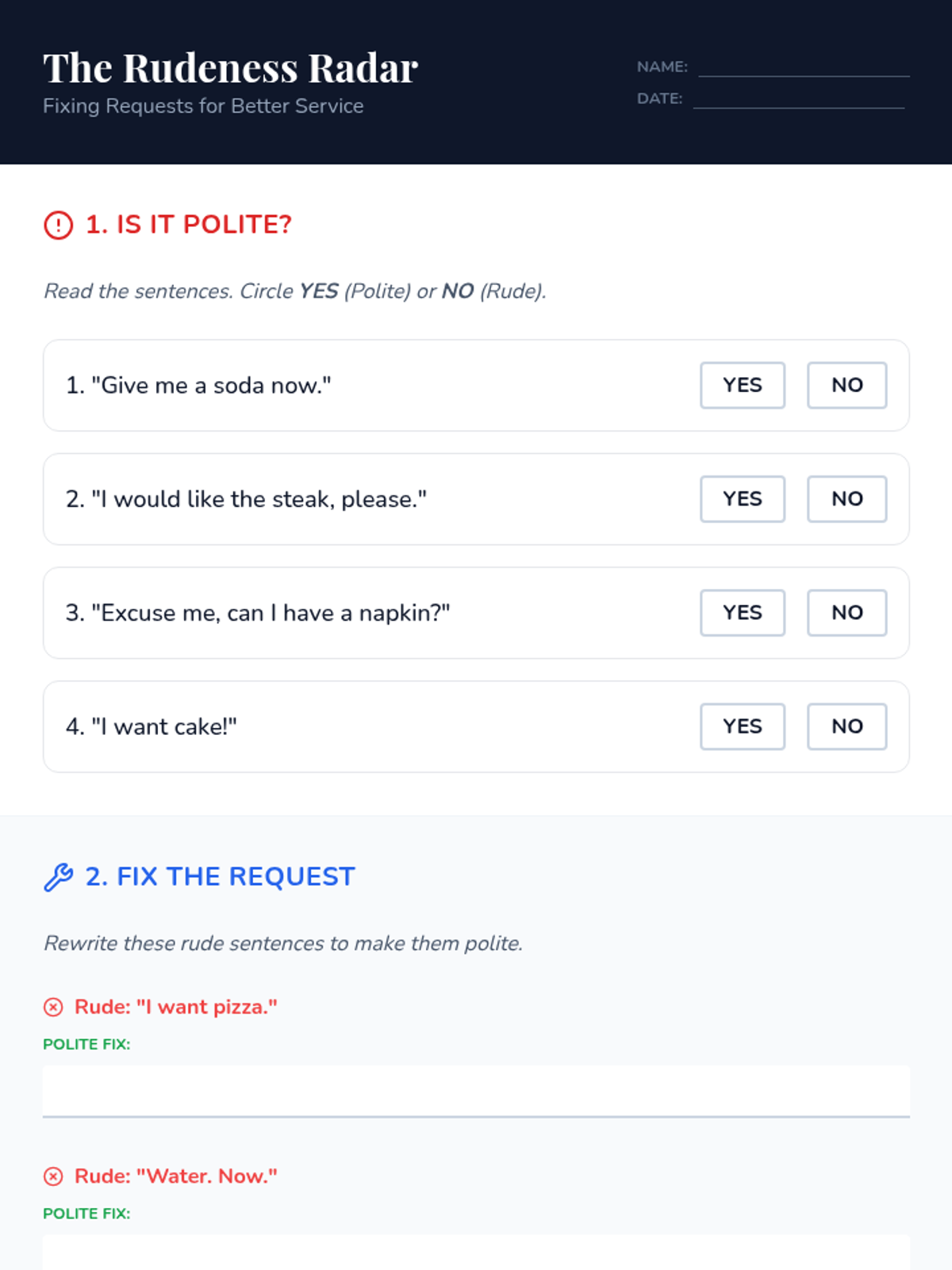This screenshot has width=952, height=1270.
Task: Click the polite fix field under "I want pizza"
Action: coord(476,1091)
